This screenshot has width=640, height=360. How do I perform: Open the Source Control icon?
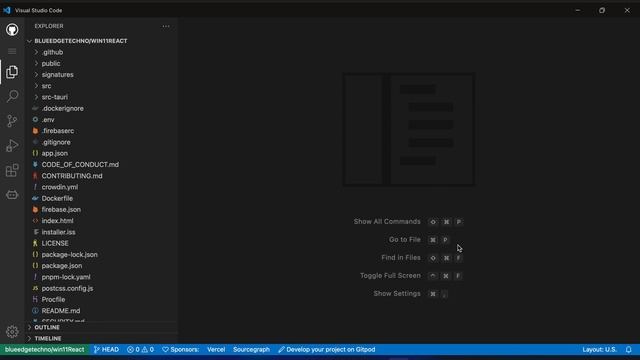(12, 121)
